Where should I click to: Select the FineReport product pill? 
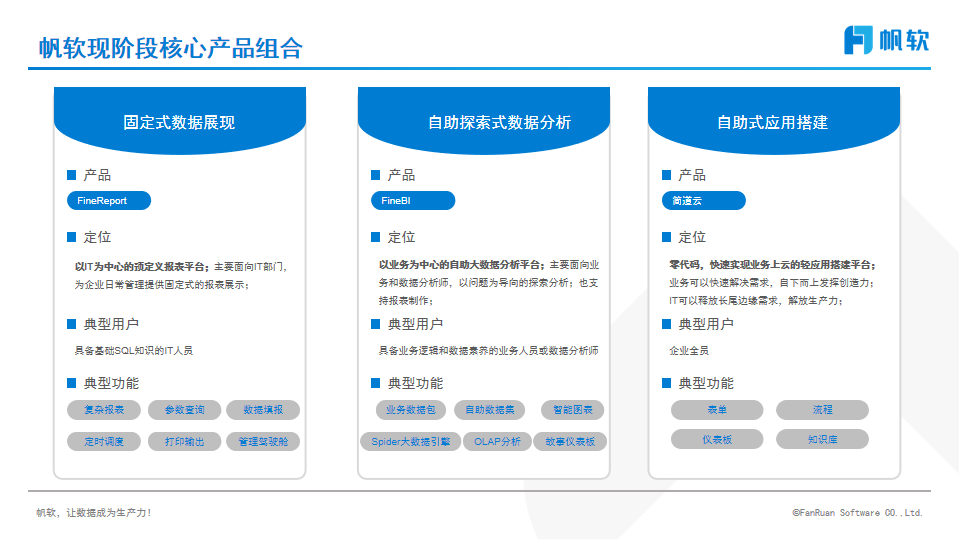[x=109, y=201]
